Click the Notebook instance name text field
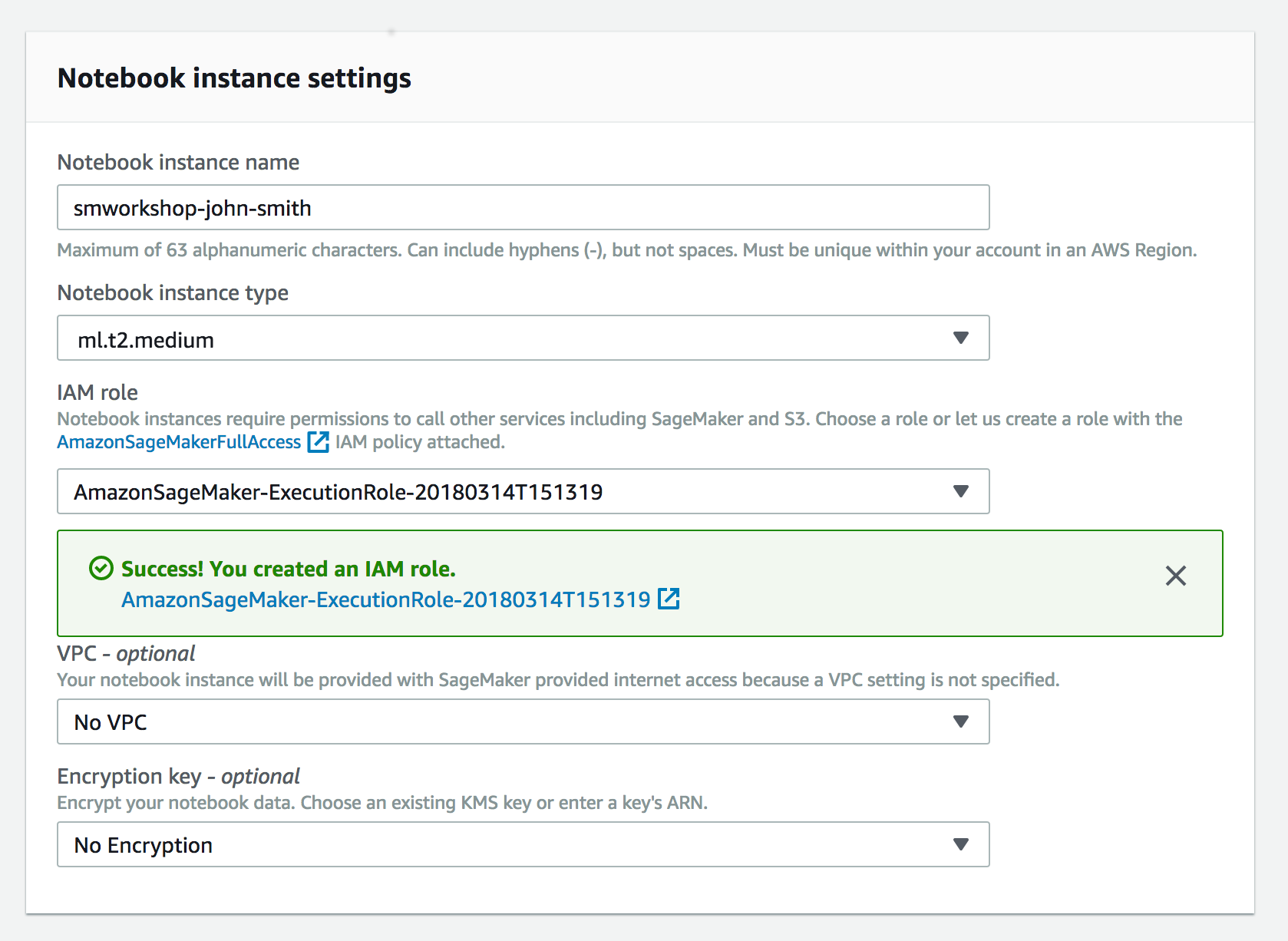This screenshot has width=1288, height=941. [523, 207]
